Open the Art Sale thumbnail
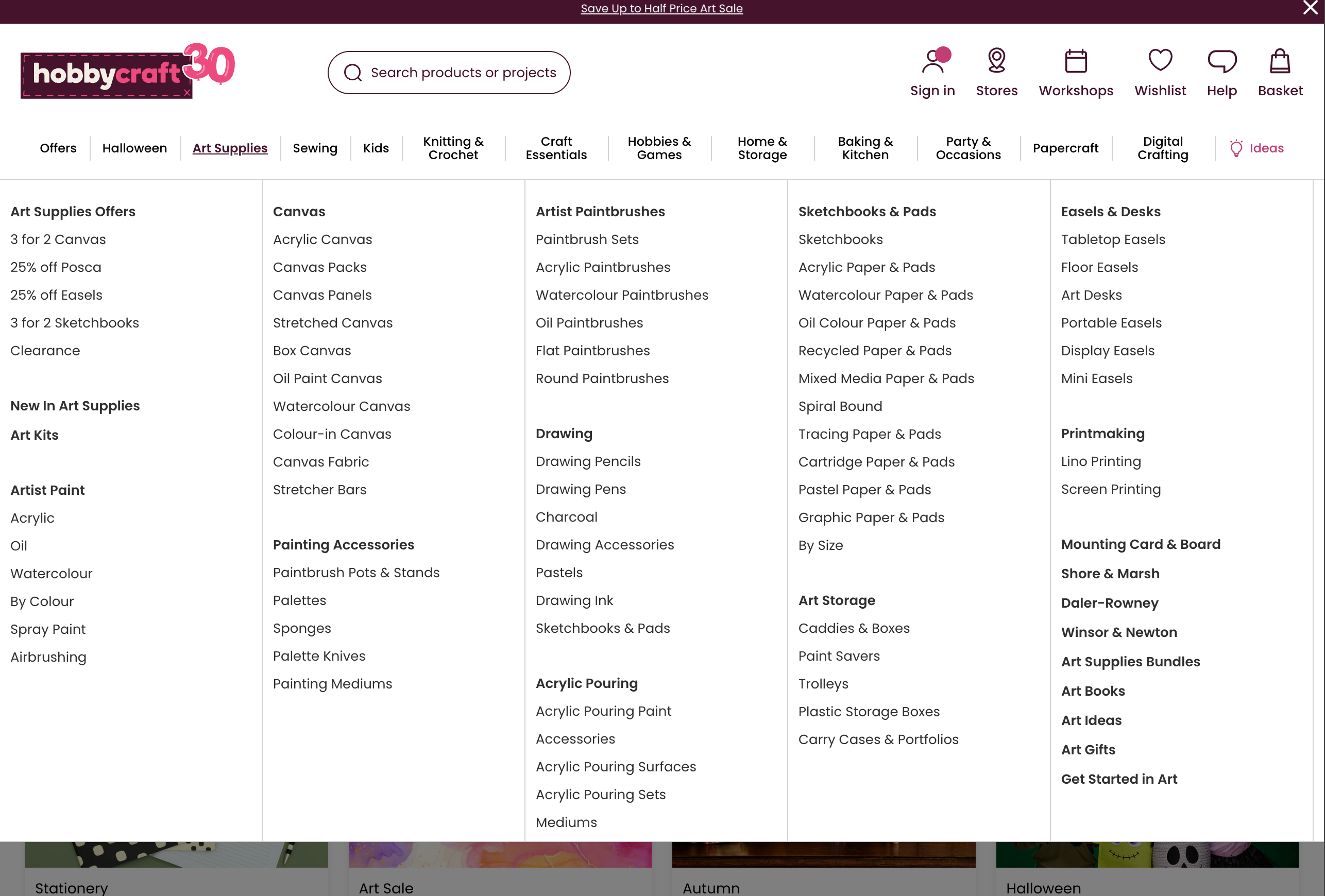The width and height of the screenshot is (1325, 896). 500,866
